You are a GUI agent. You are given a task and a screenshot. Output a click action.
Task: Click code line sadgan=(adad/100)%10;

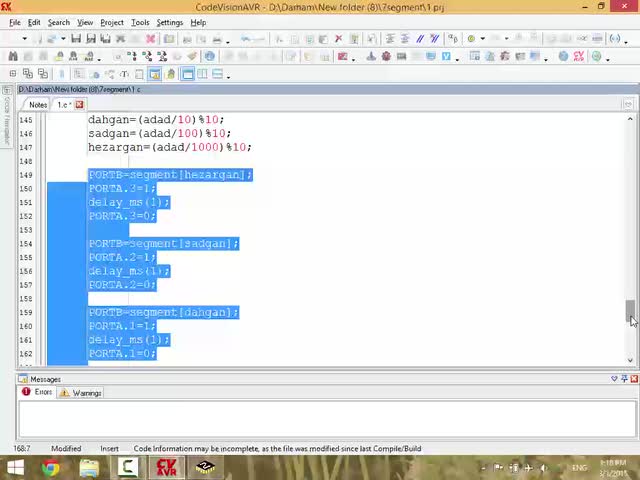tap(160, 133)
